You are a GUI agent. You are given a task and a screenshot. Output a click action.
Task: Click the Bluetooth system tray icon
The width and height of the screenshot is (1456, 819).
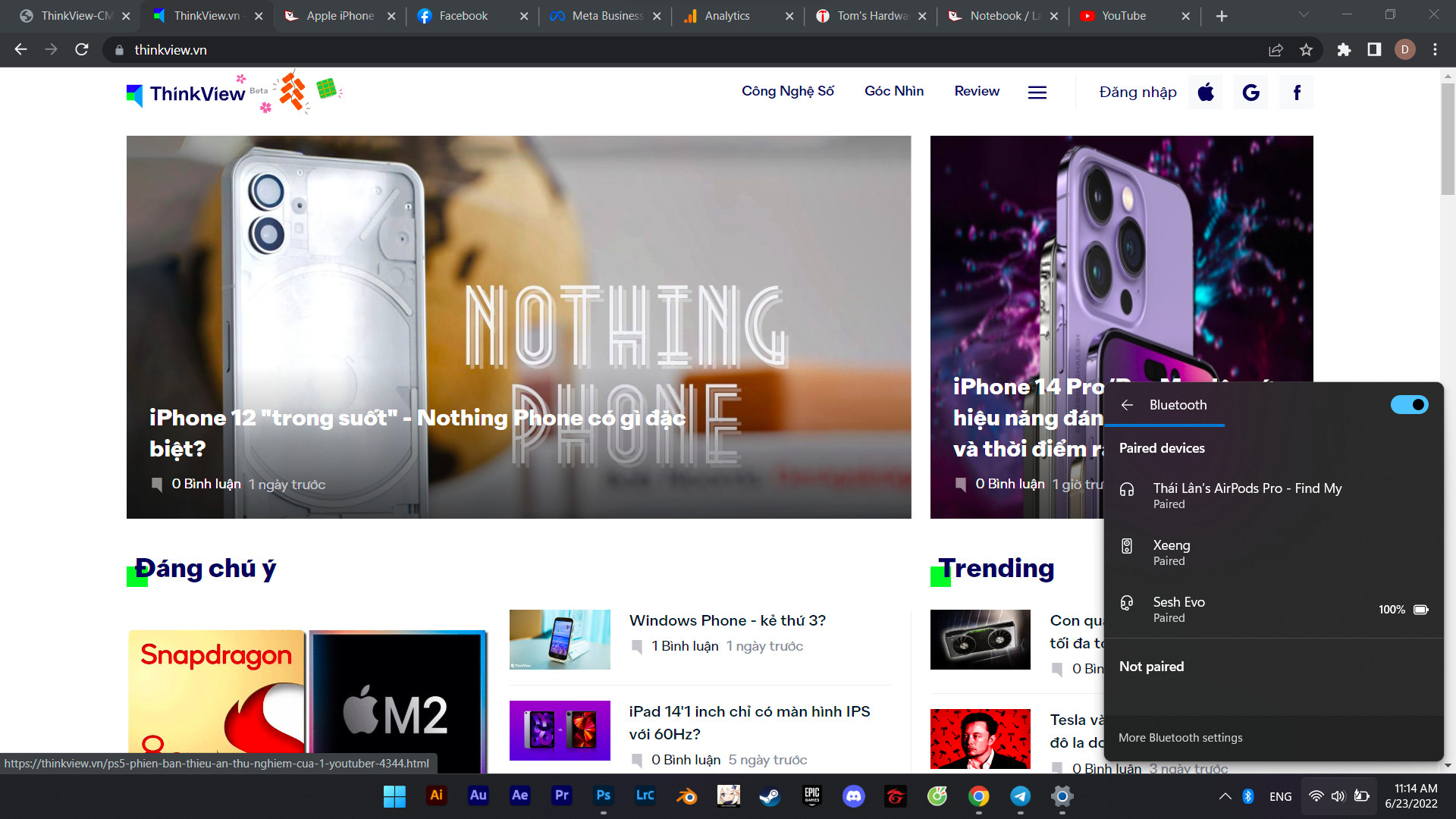(x=1248, y=796)
